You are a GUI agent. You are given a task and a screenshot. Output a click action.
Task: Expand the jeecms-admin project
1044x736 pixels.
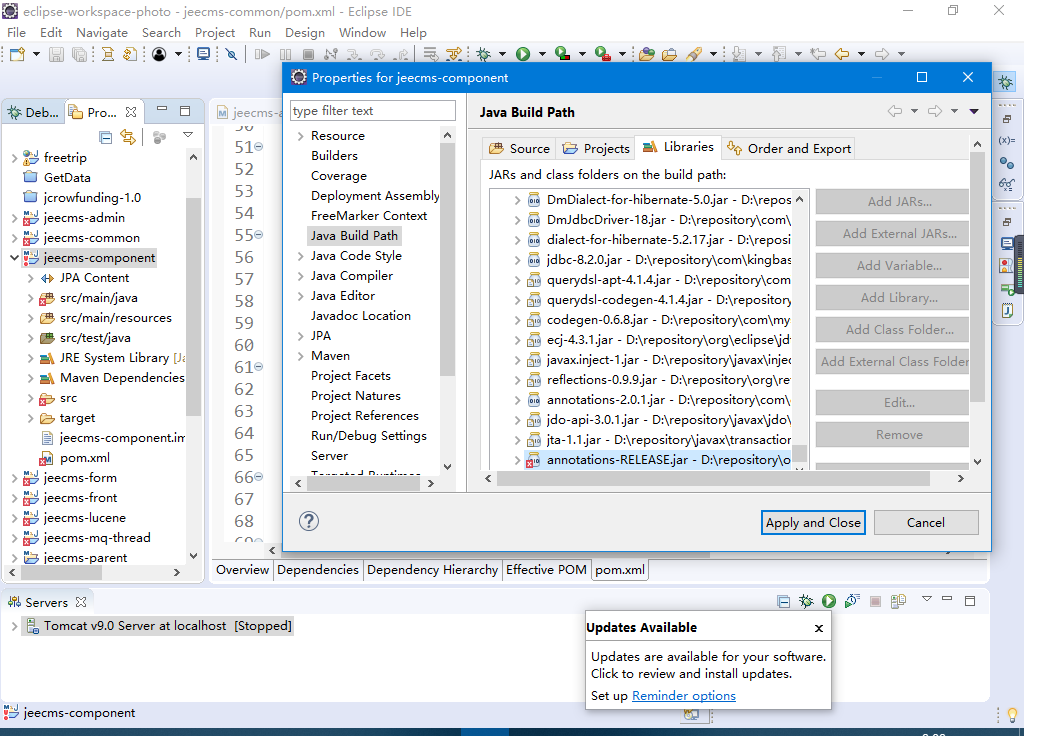tap(13, 218)
